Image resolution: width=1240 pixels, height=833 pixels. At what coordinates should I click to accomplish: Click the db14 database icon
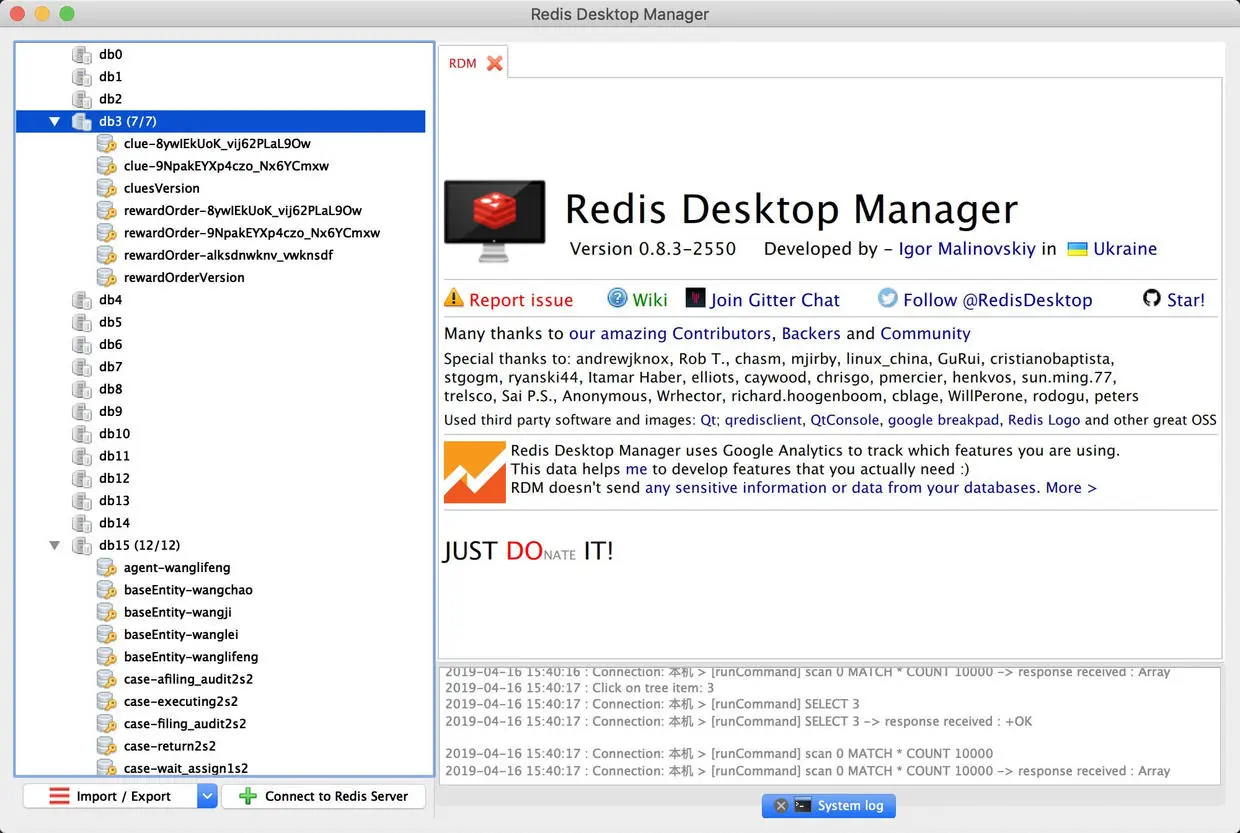pos(82,523)
